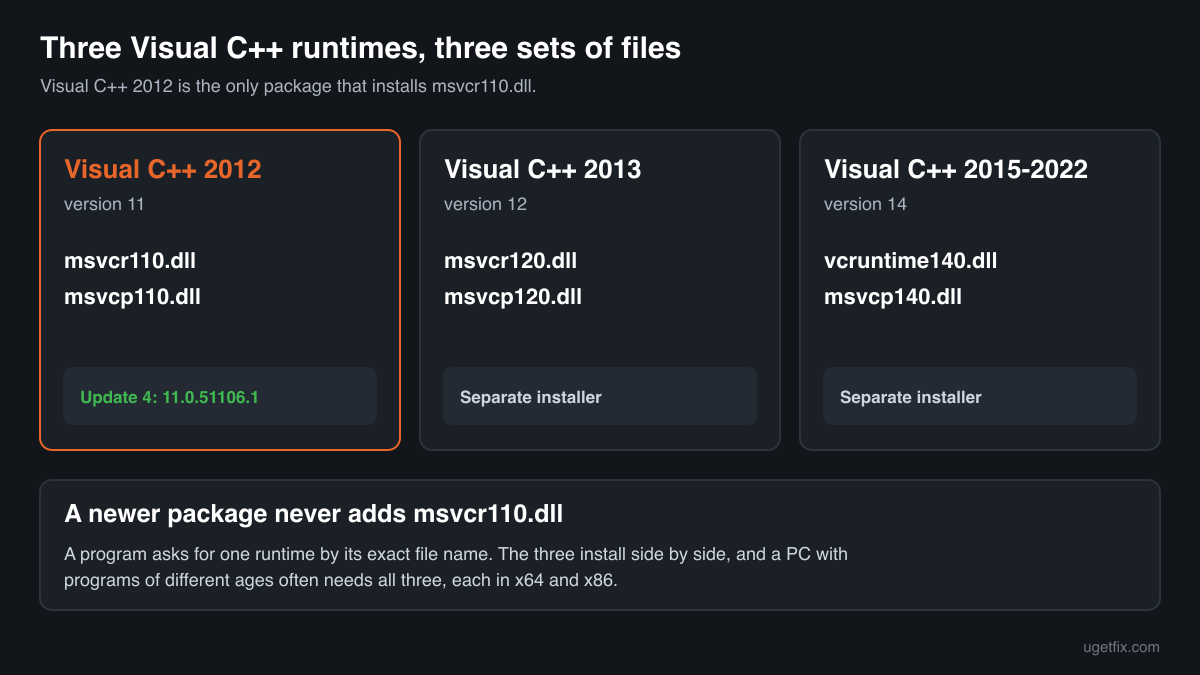Viewport: 1200px width, 675px height.
Task: Click the 'version 12' label
Action: pyautogui.click(x=485, y=204)
